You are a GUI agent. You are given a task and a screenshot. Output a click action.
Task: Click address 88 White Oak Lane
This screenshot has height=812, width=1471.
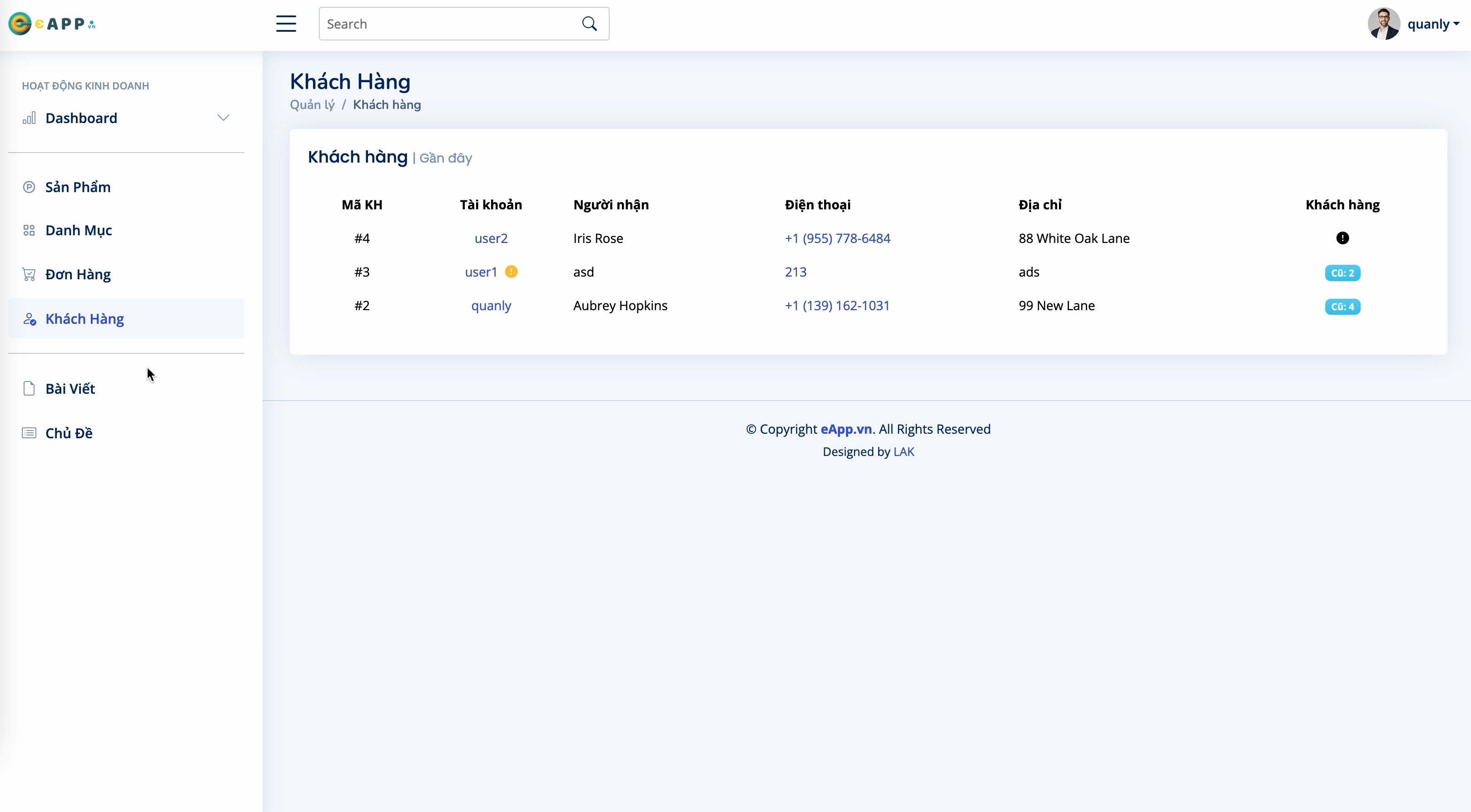point(1074,239)
